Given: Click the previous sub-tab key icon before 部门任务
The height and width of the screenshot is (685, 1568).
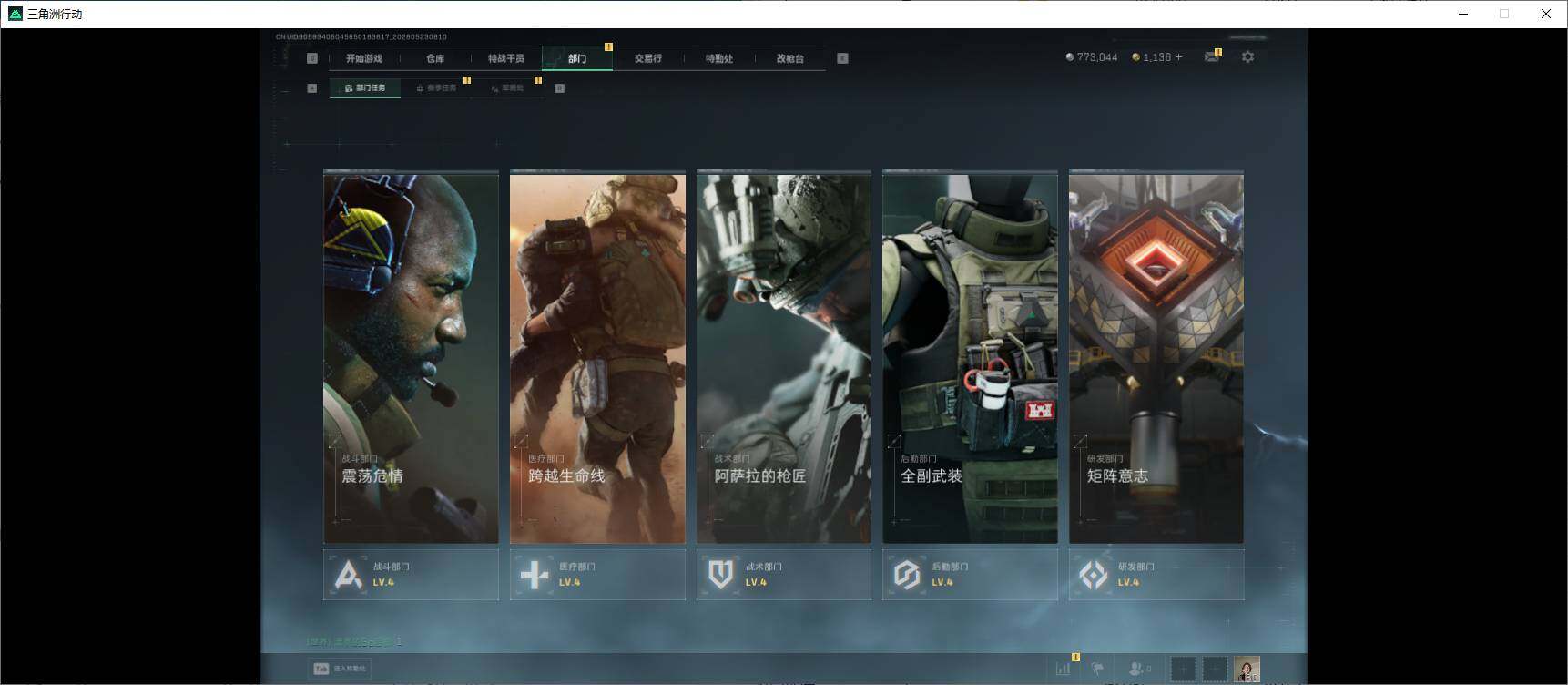Looking at the screenshot, I should 312,88.
